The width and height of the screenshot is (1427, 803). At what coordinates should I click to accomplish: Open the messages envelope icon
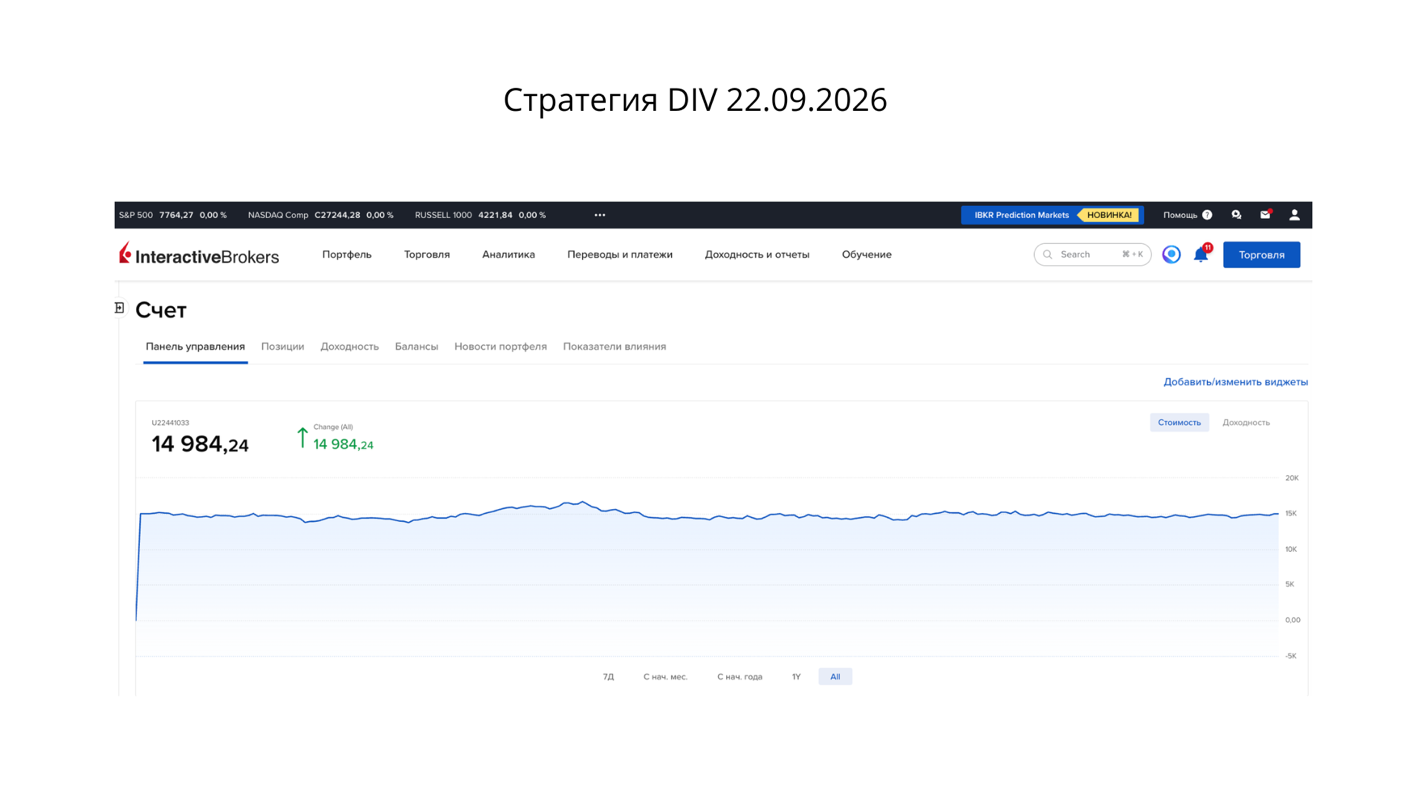[1265, 215]
